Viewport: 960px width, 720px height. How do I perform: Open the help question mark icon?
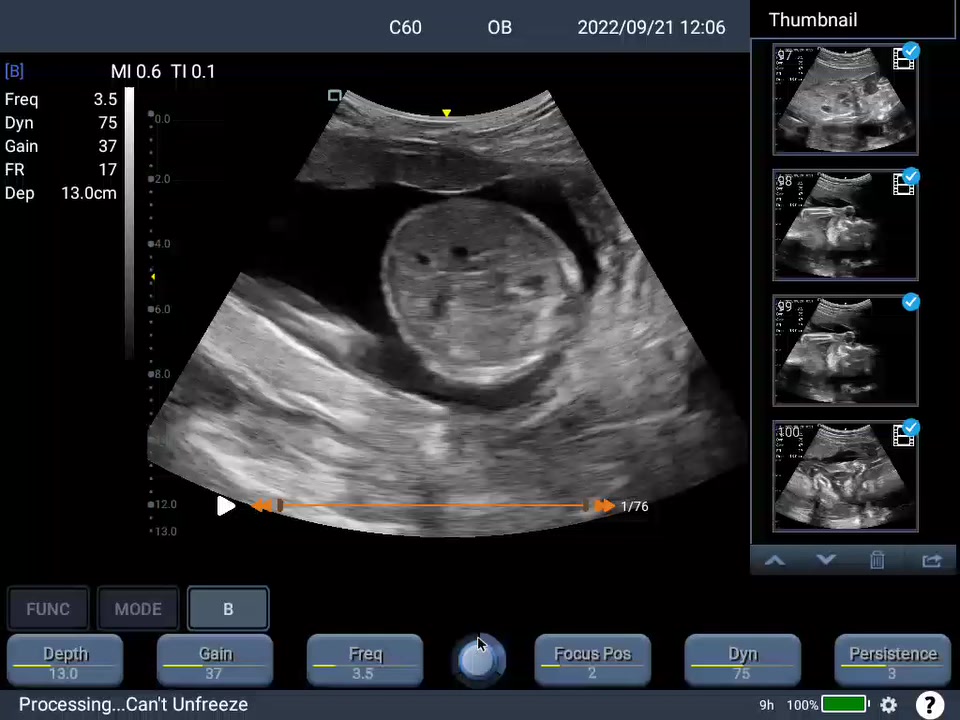[929, 705]
